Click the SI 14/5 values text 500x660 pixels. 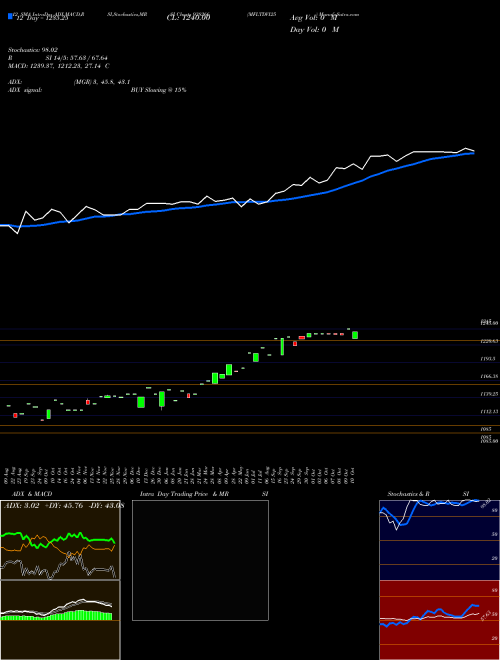(77, 58)
